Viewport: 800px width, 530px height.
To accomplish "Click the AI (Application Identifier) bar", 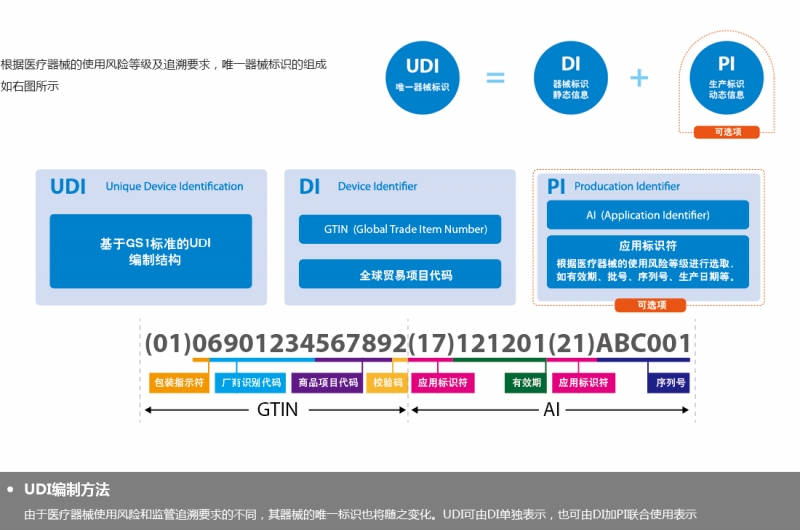I will 647,215.
